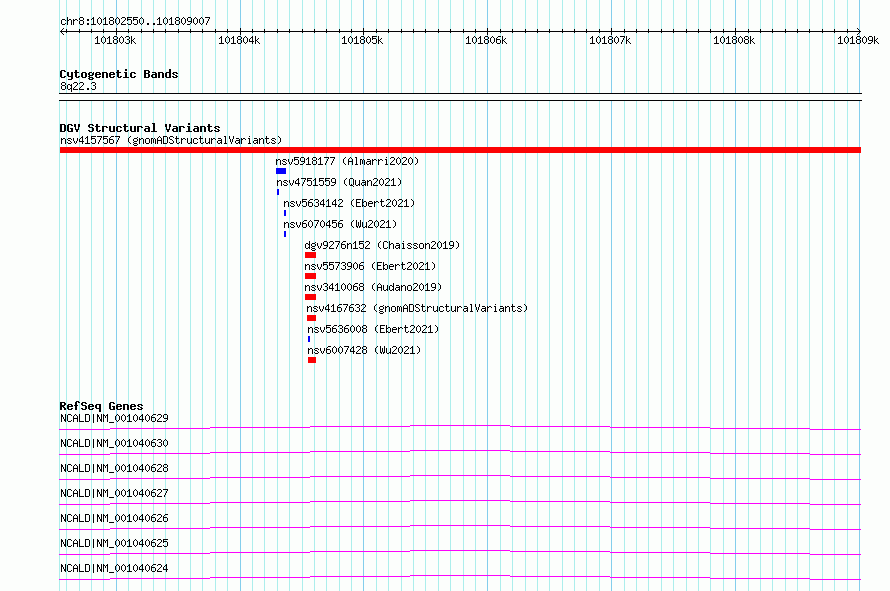Click the chr8:101802550..101809007 coordinate text
Image resolution: width=890 pixels, height=591 pixels.
click(x=135, y=21)
